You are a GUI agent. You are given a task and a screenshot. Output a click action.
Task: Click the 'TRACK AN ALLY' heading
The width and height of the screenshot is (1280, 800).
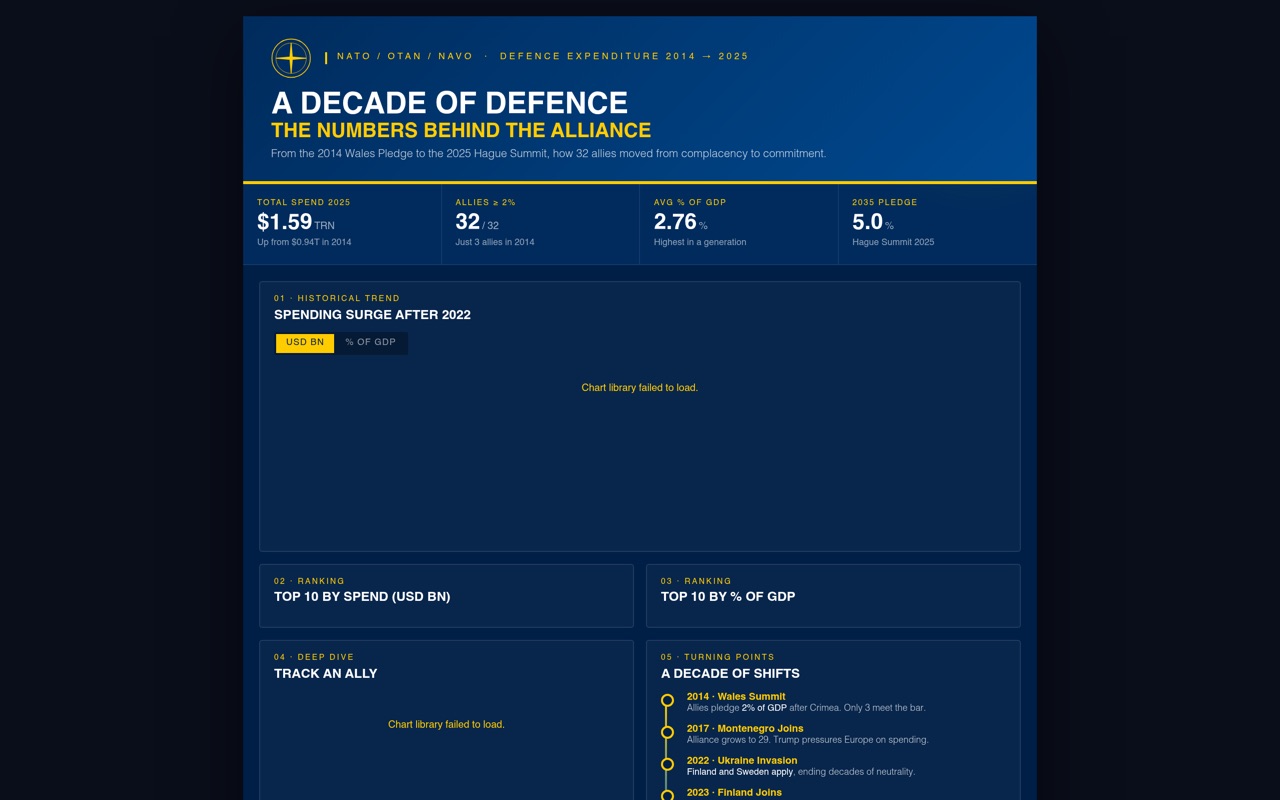[326, 674]
